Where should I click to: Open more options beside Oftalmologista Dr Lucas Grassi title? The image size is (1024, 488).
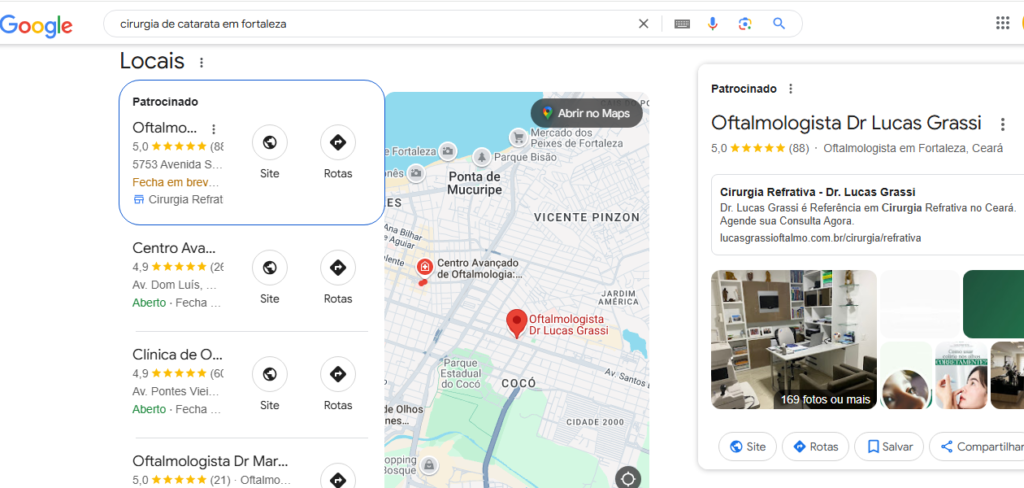coord(1002,124)
